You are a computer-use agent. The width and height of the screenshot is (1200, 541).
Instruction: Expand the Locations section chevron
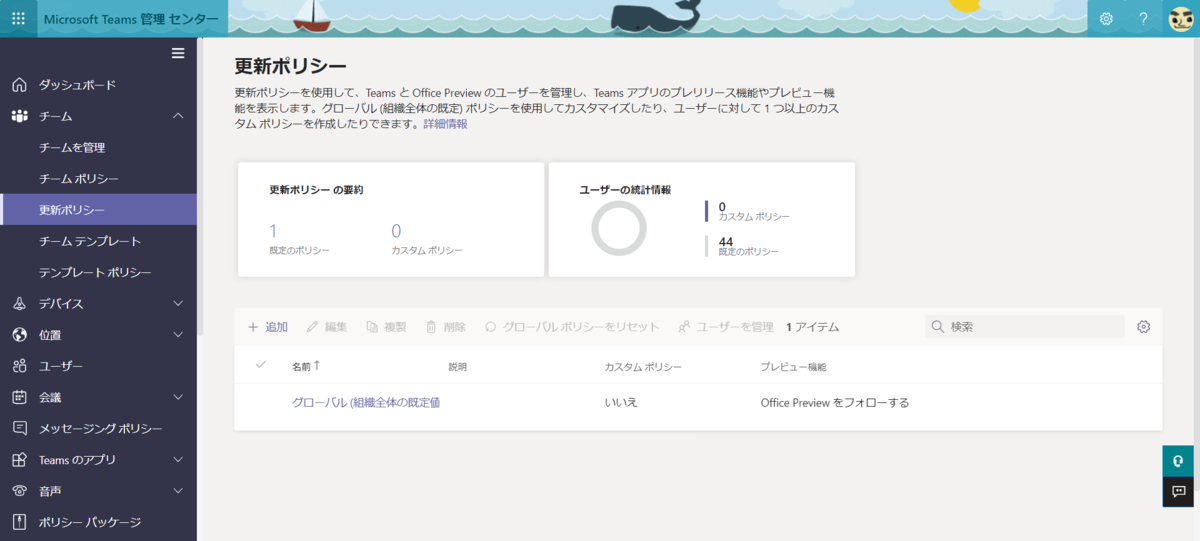[x=178, y=335]
